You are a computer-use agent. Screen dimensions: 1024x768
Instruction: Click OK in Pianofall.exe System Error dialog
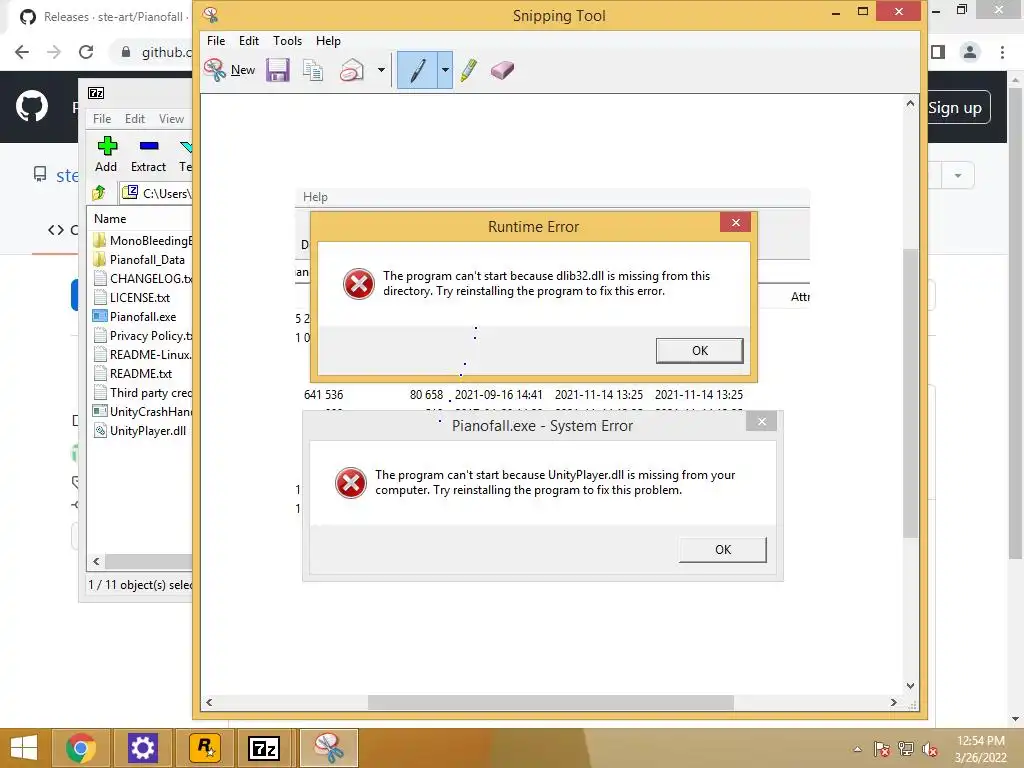point(722,550)
